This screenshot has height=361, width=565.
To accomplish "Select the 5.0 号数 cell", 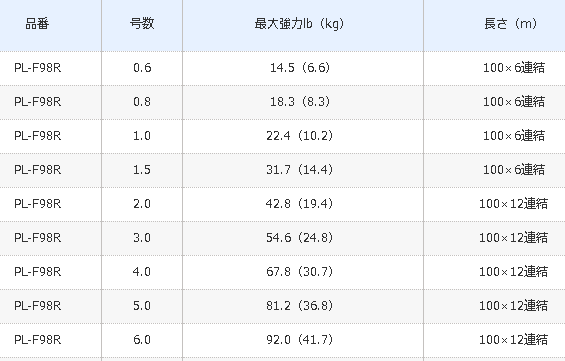I will click(142, 306).
